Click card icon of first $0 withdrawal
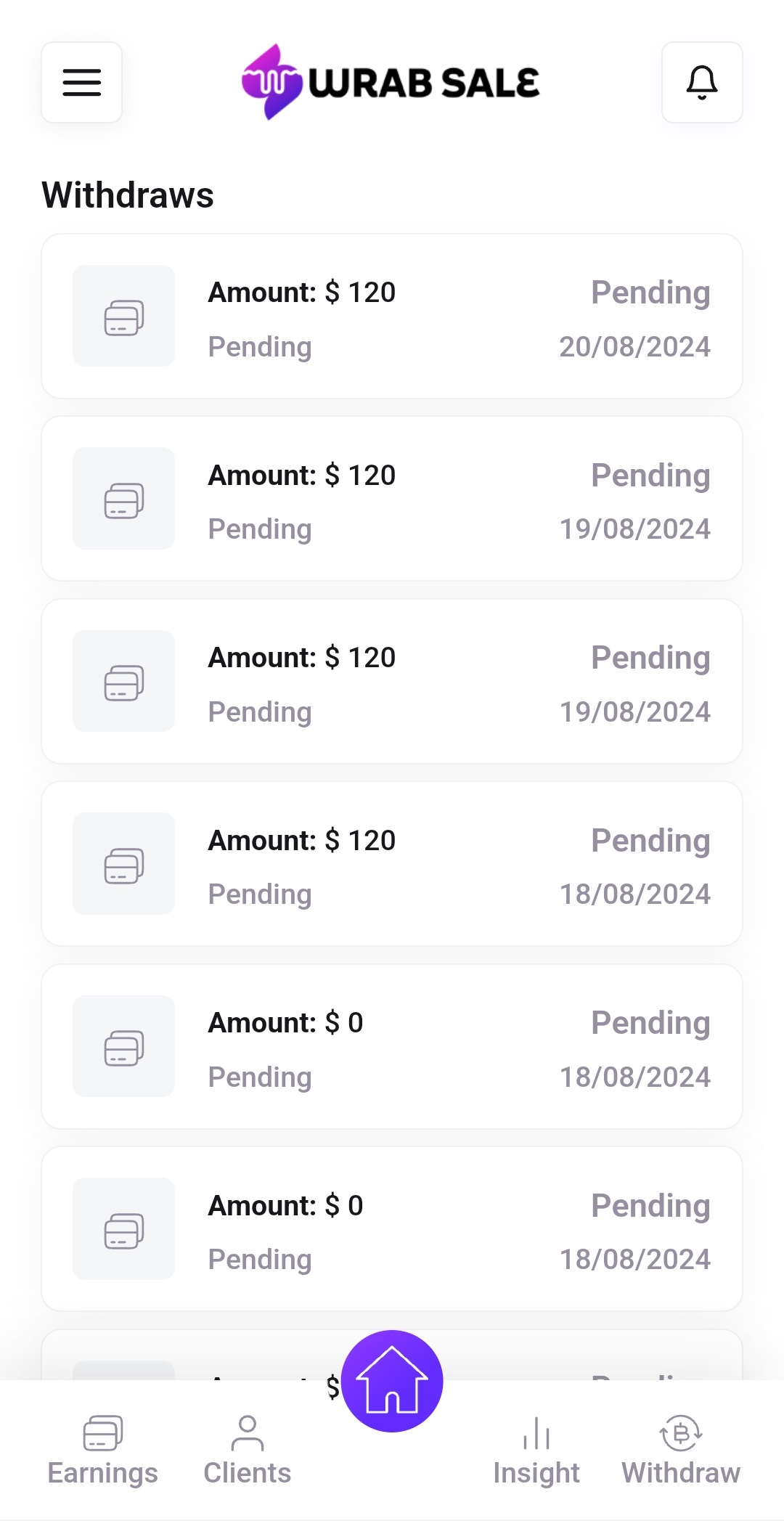 point(123,1046)
